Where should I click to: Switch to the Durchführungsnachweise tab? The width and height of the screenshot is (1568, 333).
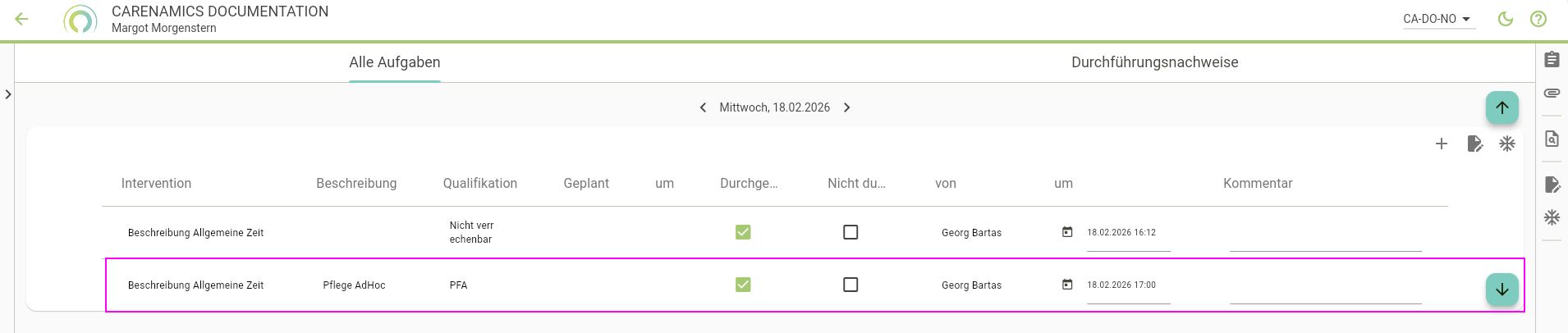(1154, 62)
